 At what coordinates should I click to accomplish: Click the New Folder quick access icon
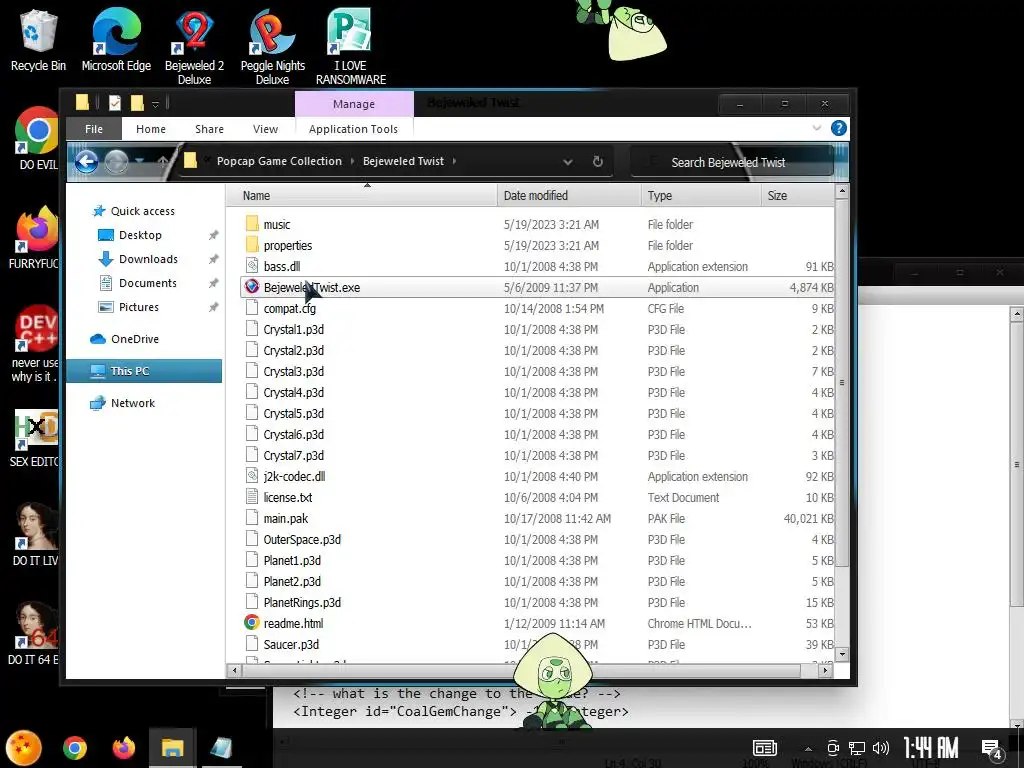[137, 103]
